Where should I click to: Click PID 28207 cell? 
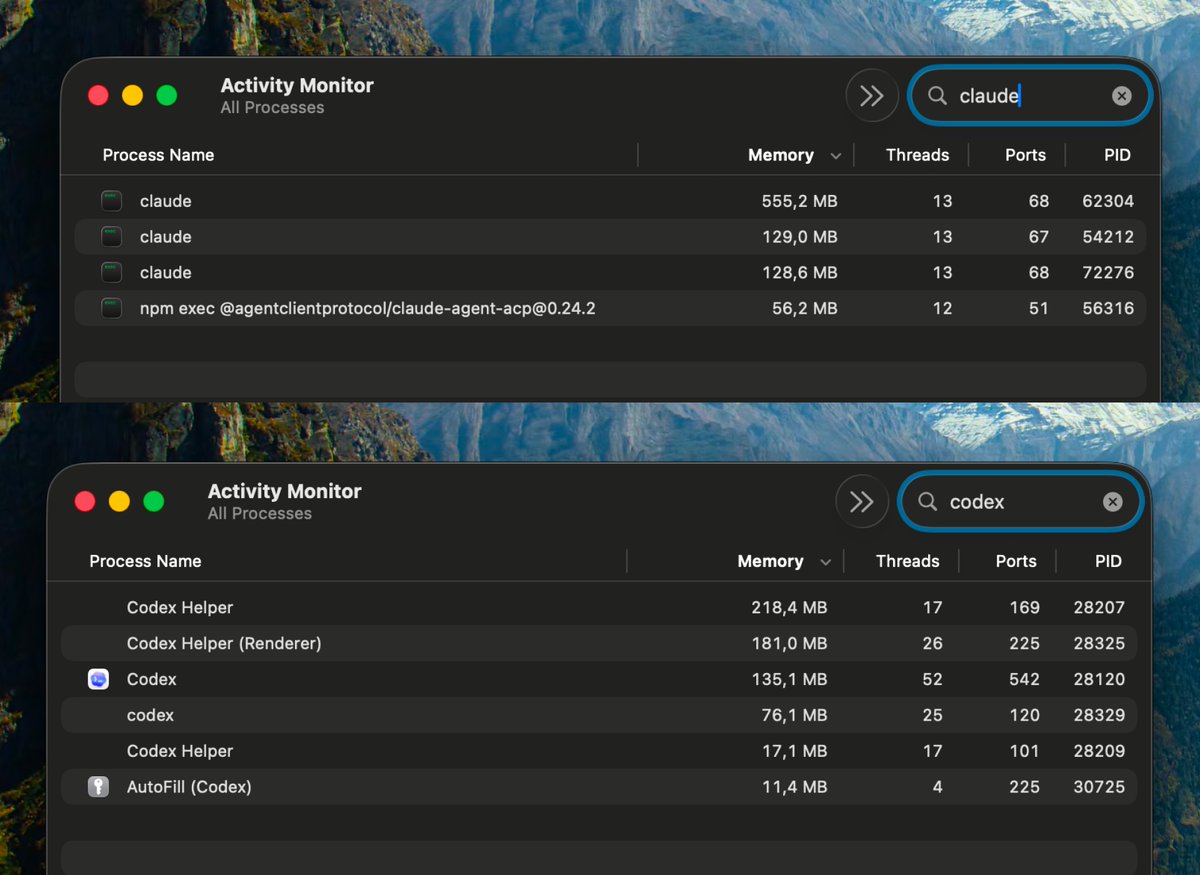(1099, 607)
